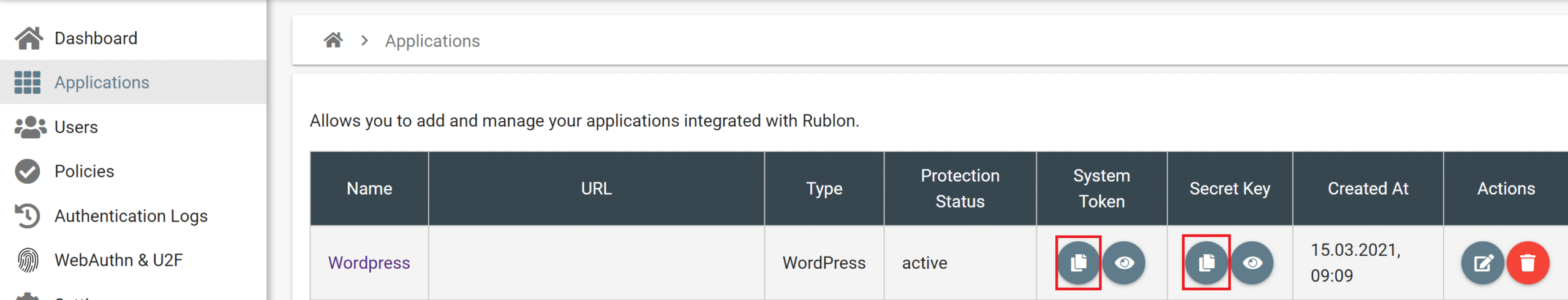The width and height of the screenshot is (1568, 300).
Task: Go to Users in the sidebar
Action: tap(76, 127)
